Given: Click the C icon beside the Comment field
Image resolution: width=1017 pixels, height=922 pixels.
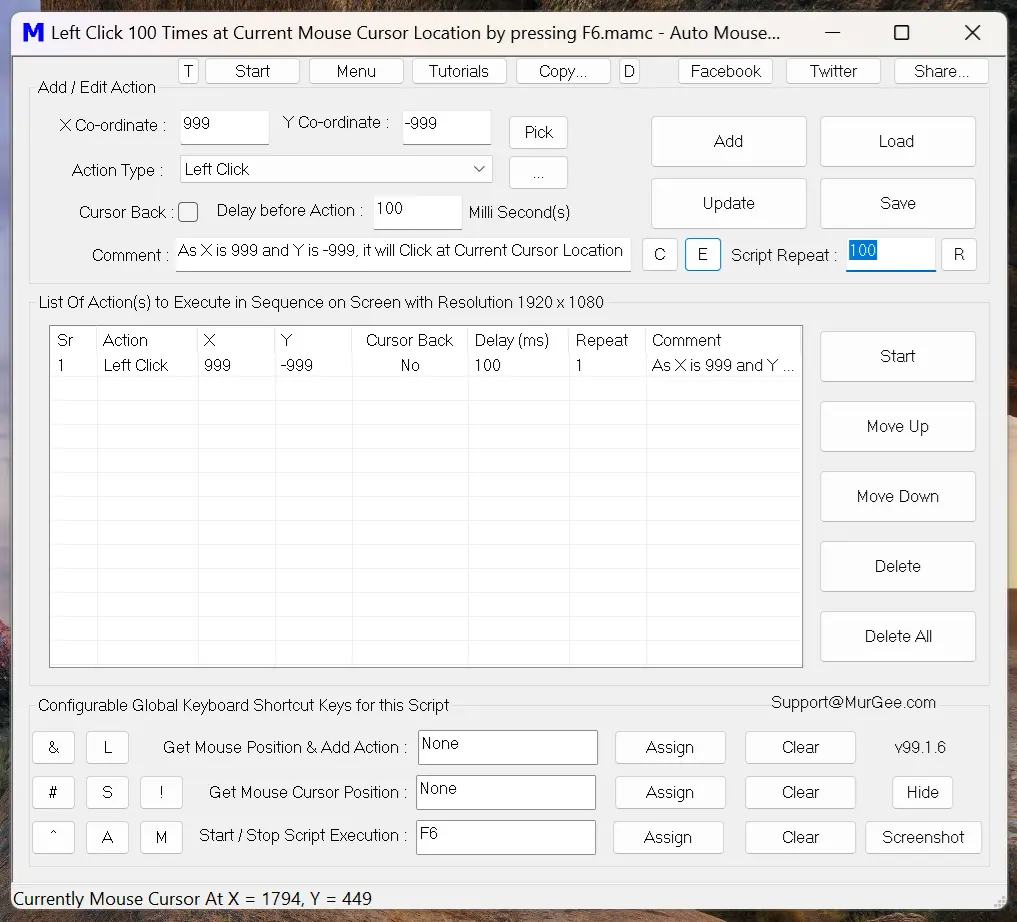Looking at the screenshot, I should click(660, 254).
